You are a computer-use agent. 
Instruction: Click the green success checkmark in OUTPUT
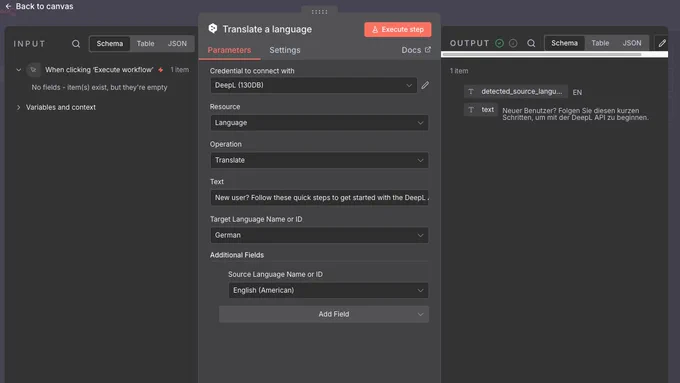coord(500,43)
